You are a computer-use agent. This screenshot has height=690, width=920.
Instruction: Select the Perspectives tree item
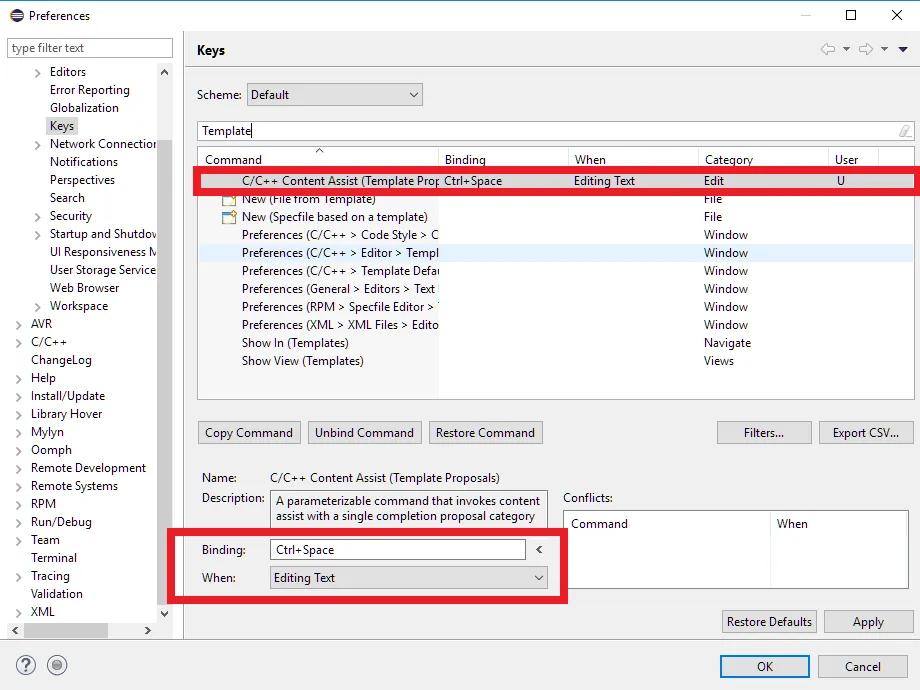click(x=82, y=180)
